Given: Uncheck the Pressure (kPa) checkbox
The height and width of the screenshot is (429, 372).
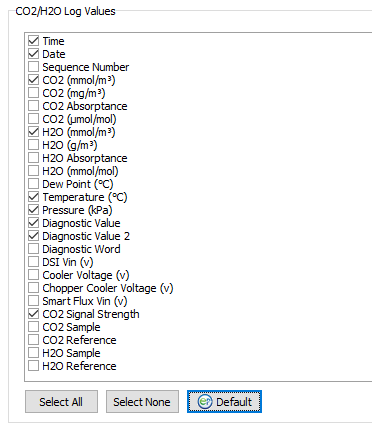Looking at the screenshot, I should click(x=33, y=210).
